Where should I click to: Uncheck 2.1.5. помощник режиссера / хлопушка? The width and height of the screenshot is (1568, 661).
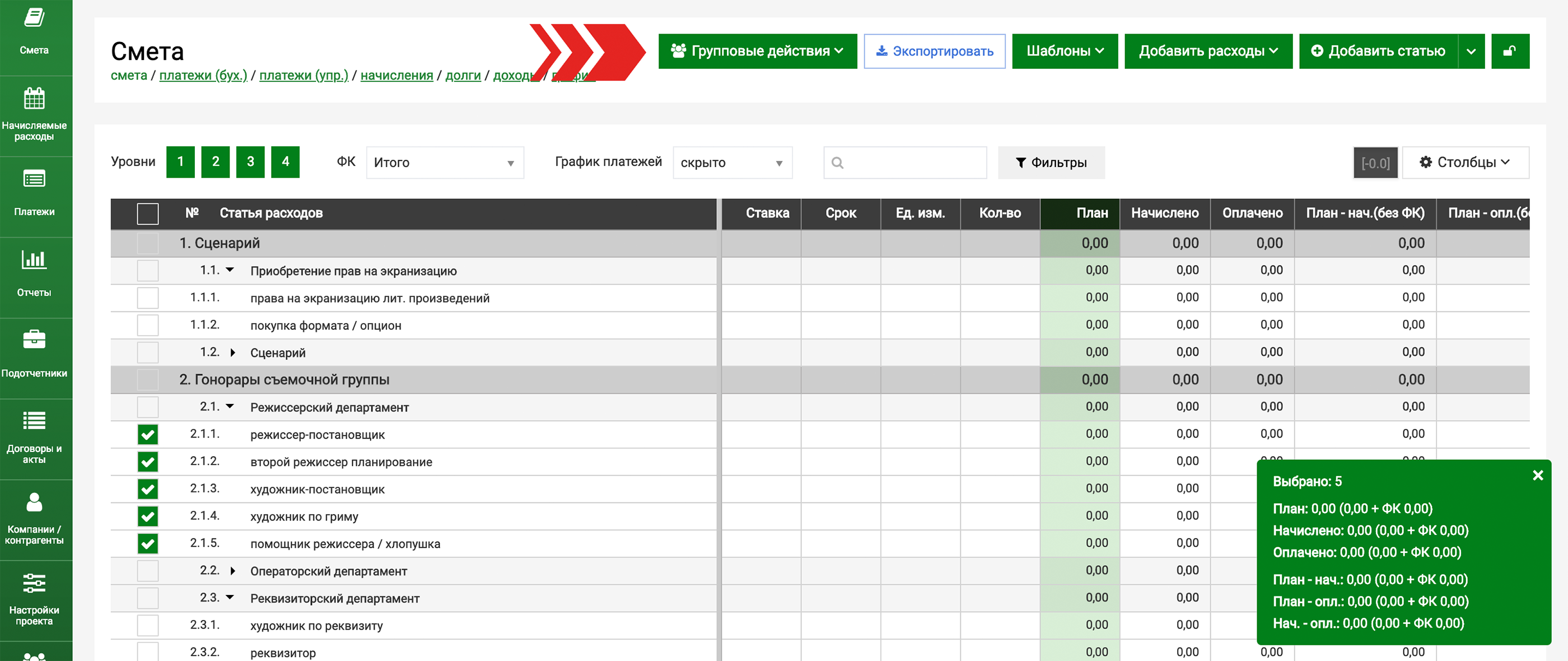click(x=148, y=543)
